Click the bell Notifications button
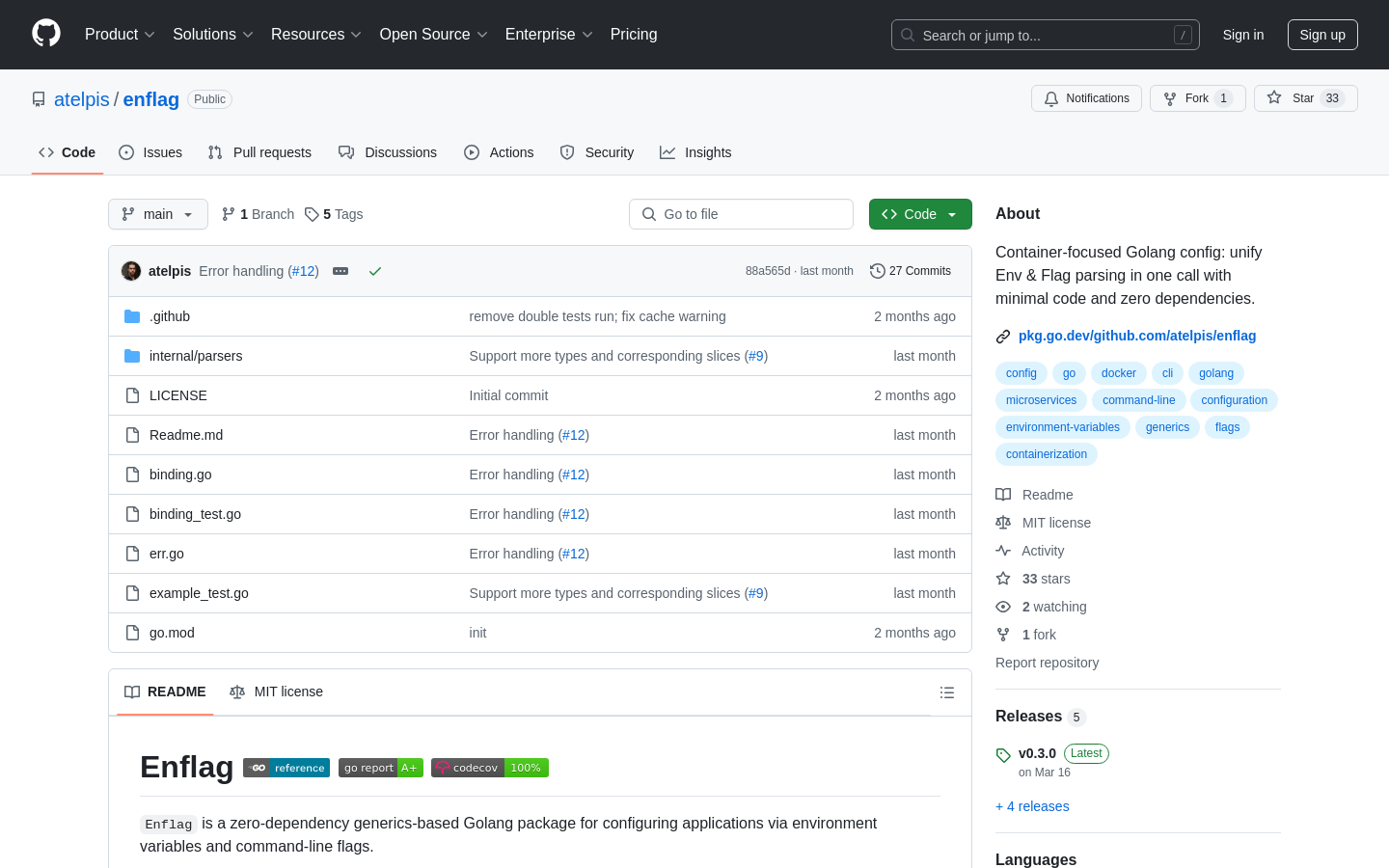This screenshot has height=868, width=1389. click(x=1086, y=98)
